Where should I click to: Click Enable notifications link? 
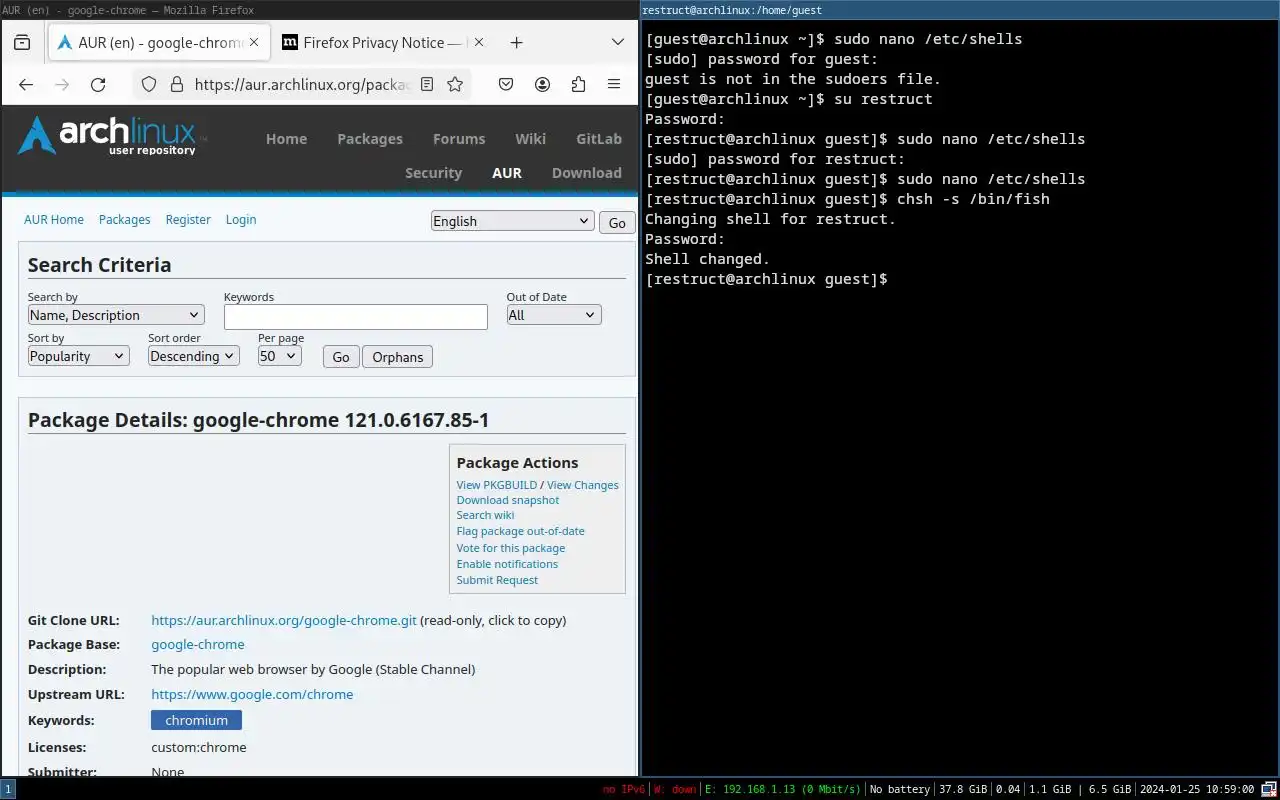(x=507, y=564)
